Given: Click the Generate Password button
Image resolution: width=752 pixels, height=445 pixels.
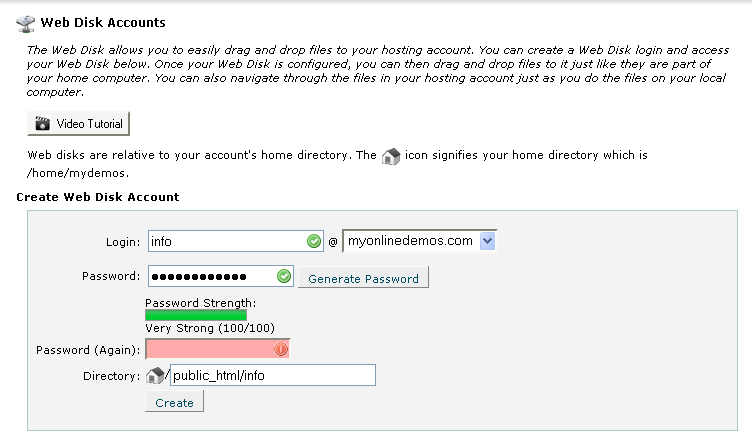Looking at the screenshot, I should tap(363, 278).
